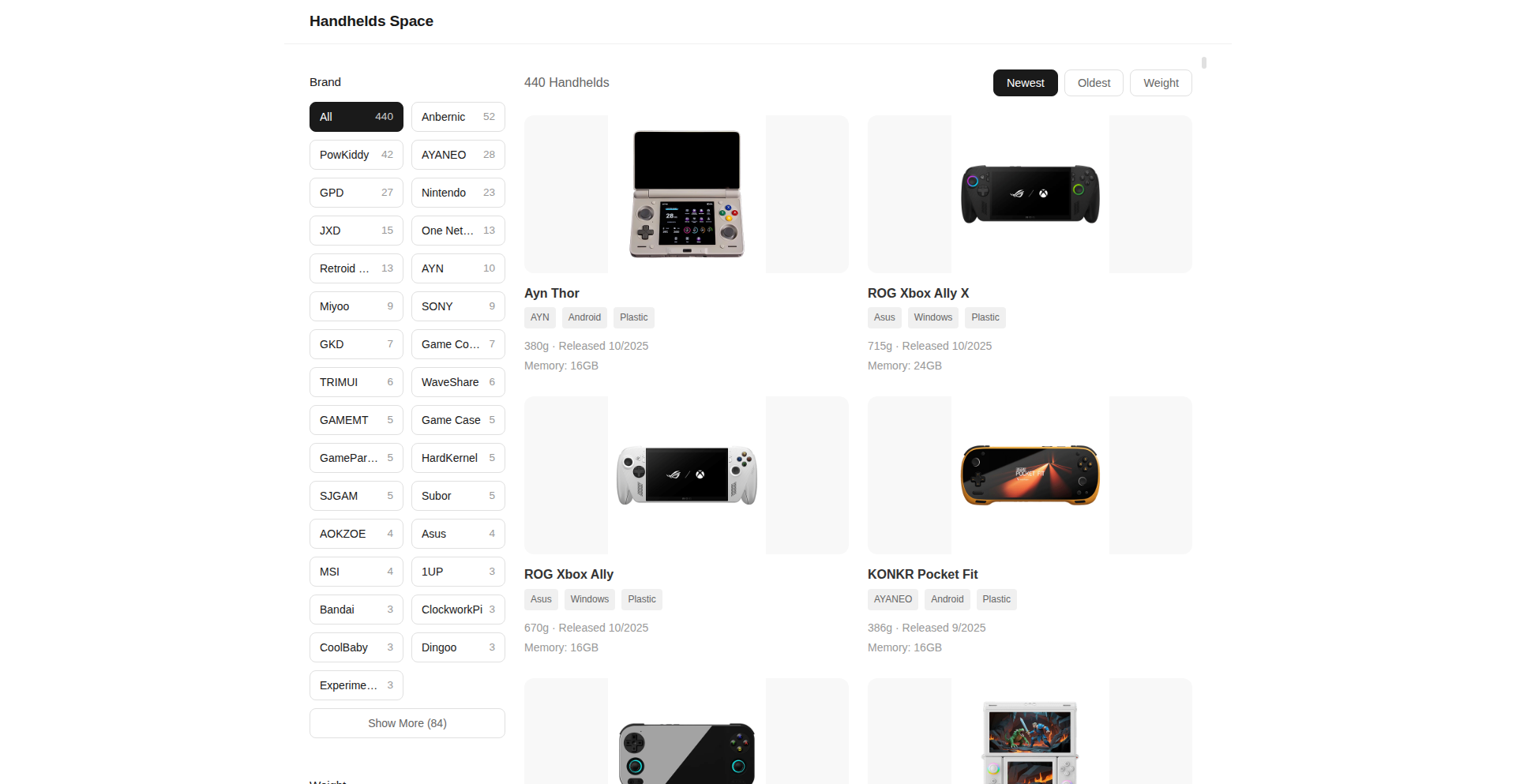This screenshot has width=1516, height=784.
Task: Filter handhelds by Anbernic brand
Action: [x=458, y=117]
